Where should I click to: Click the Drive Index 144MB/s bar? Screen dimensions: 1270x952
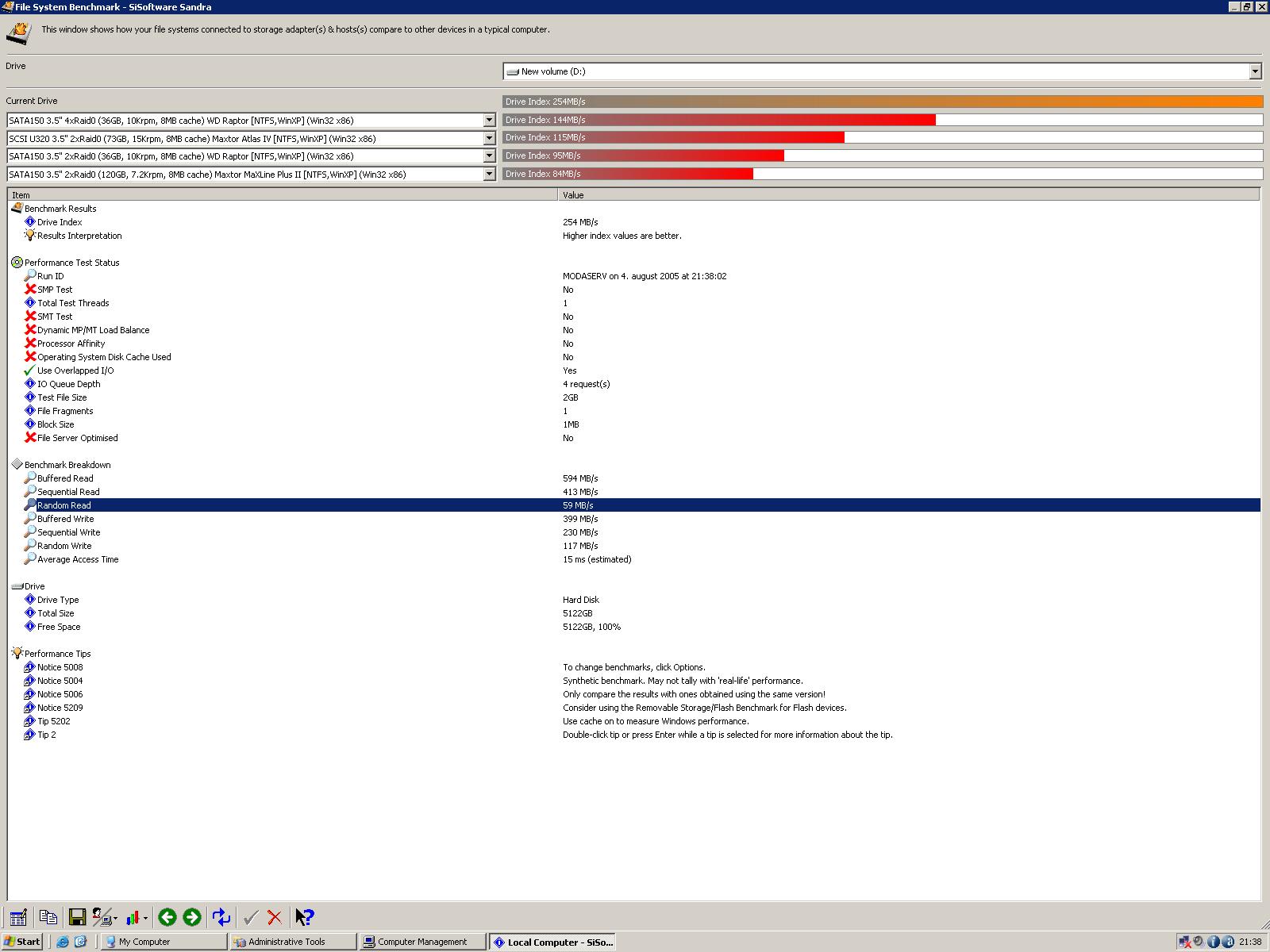click(883, 120)
